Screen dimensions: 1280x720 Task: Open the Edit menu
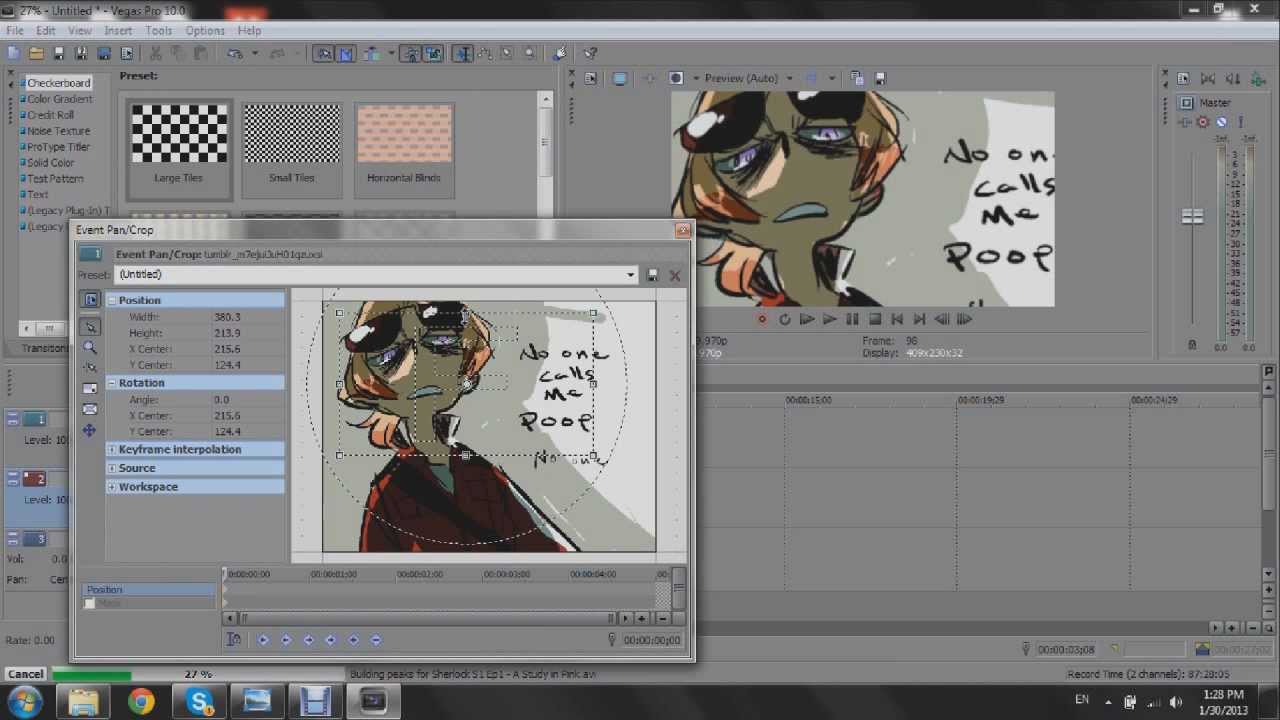pyautogui.click(x=46, y=31)
